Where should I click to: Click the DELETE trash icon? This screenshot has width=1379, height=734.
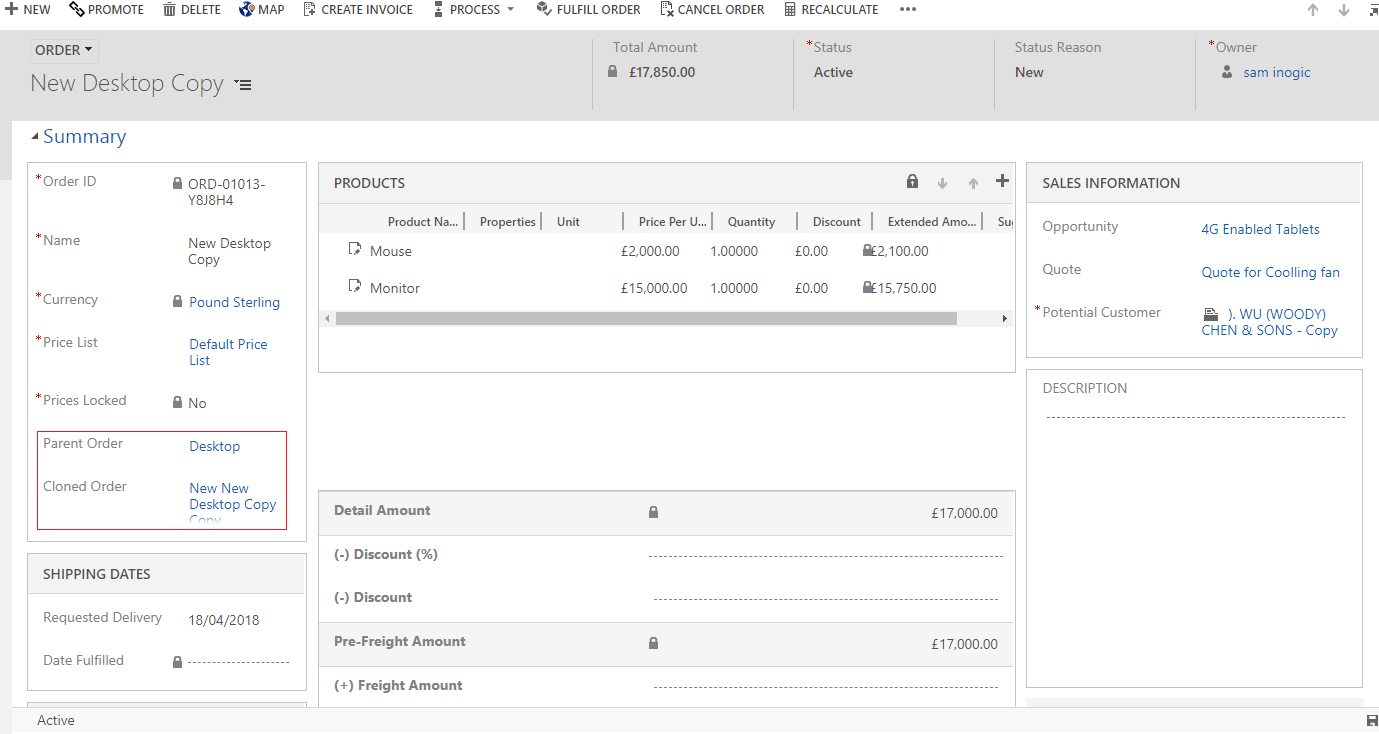pyautogui.click(x=170, y=9)
